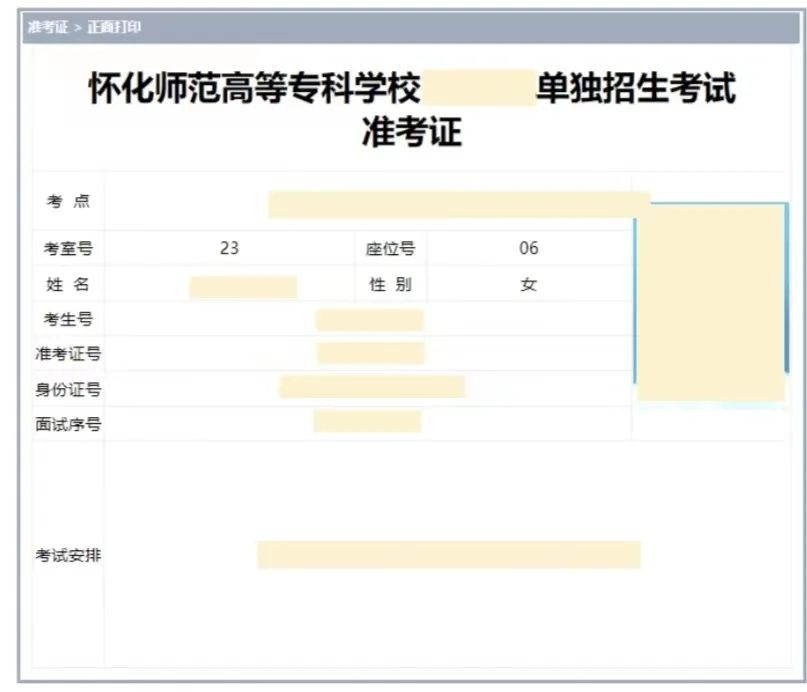Viewport: 807px width, 692px height.
Task: Select the 考试安排 schedule content field
Action: (448, 555)
